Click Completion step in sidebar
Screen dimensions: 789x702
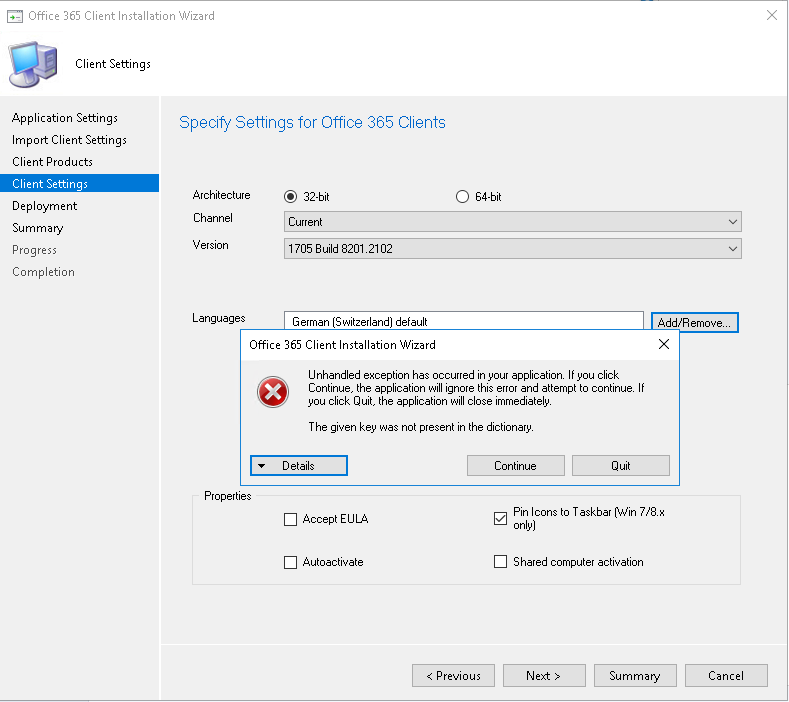[x=43, y=272]
